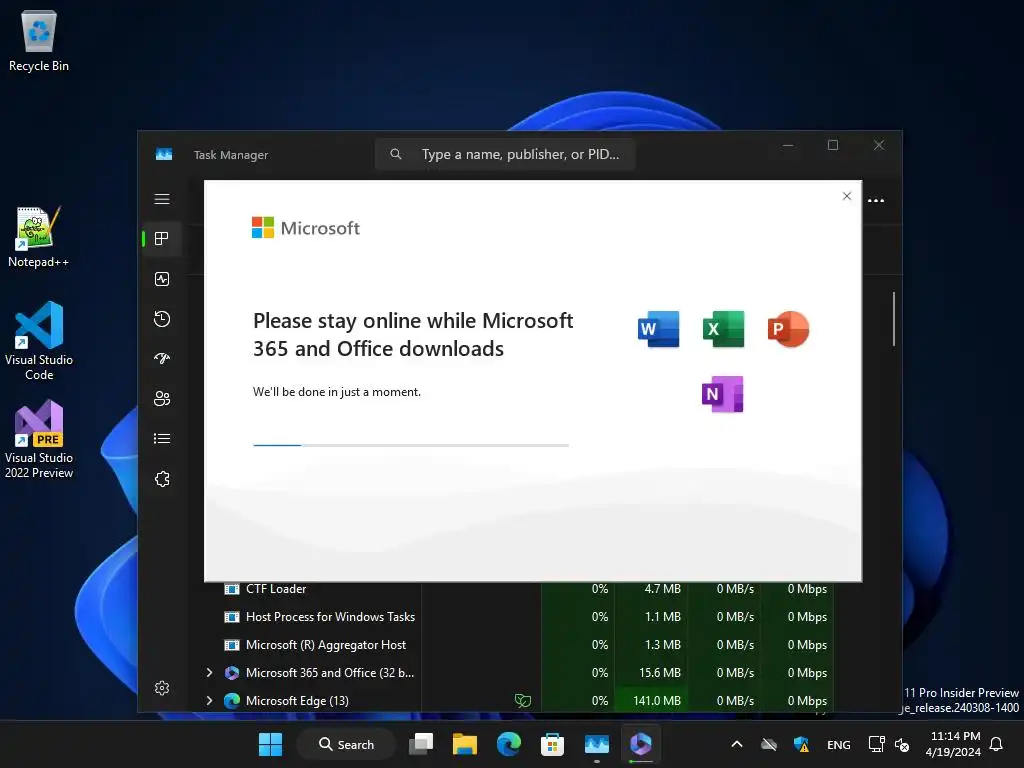Screen dimensions: 1024x768
Task: Open the clock showing 11:14 PM
Action: [x=953, y=744]
